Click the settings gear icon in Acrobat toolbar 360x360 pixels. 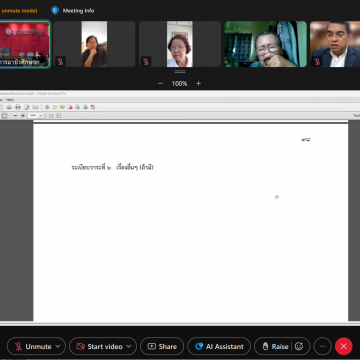pyautogui.click(x=47, y=107)
